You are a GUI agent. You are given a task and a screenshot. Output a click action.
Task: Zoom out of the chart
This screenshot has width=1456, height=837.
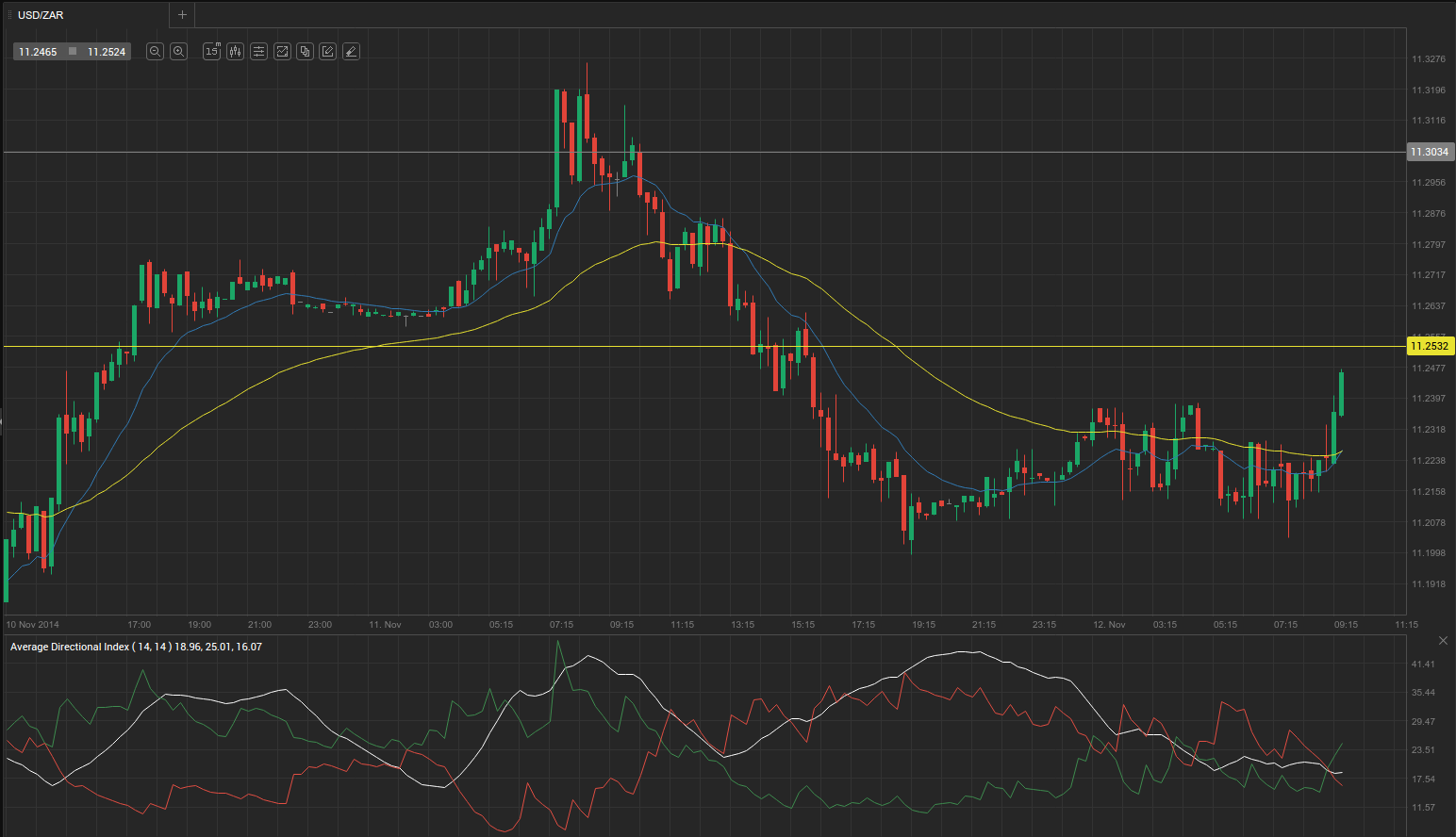pos(155,52)
